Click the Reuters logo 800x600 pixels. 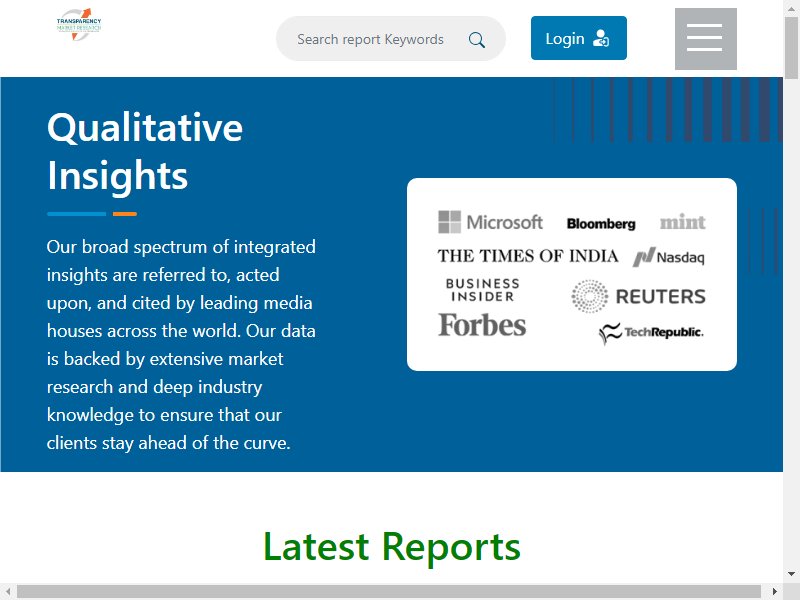pyautogui.click(x=638, y=296)
